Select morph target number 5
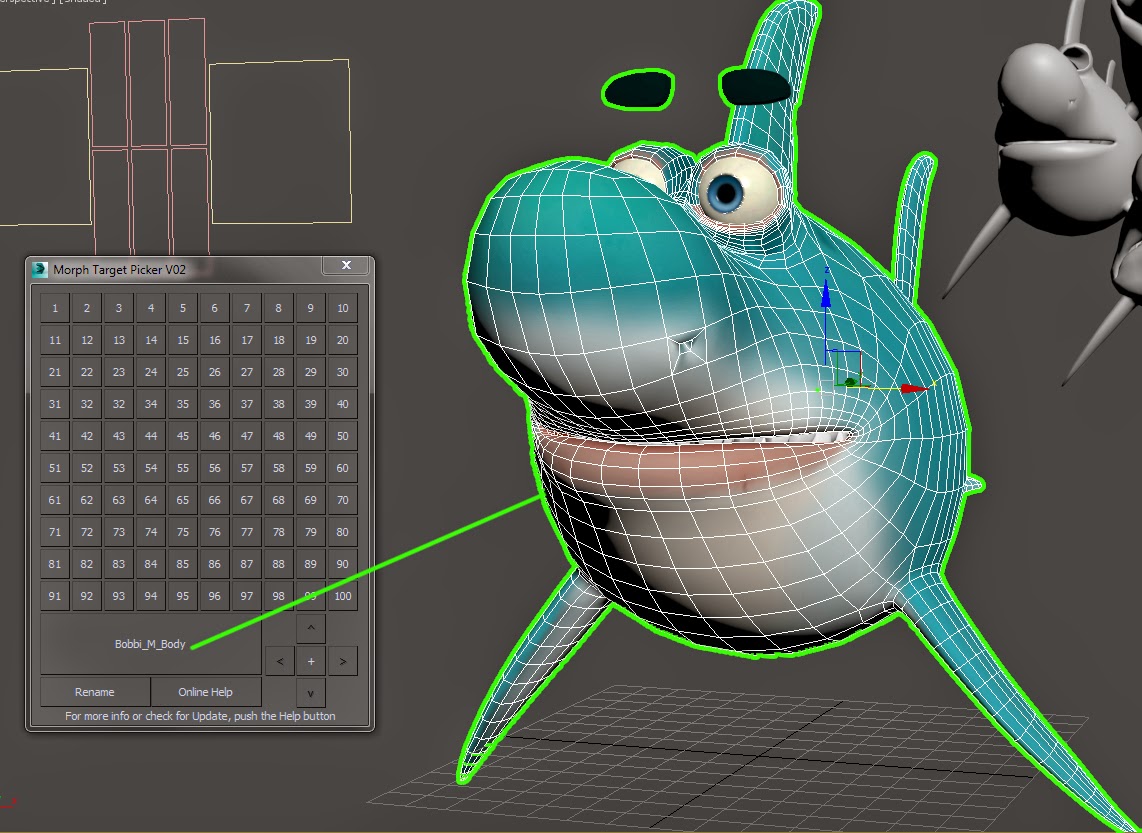Viewport: 1142px width, 833px height. 183,308
